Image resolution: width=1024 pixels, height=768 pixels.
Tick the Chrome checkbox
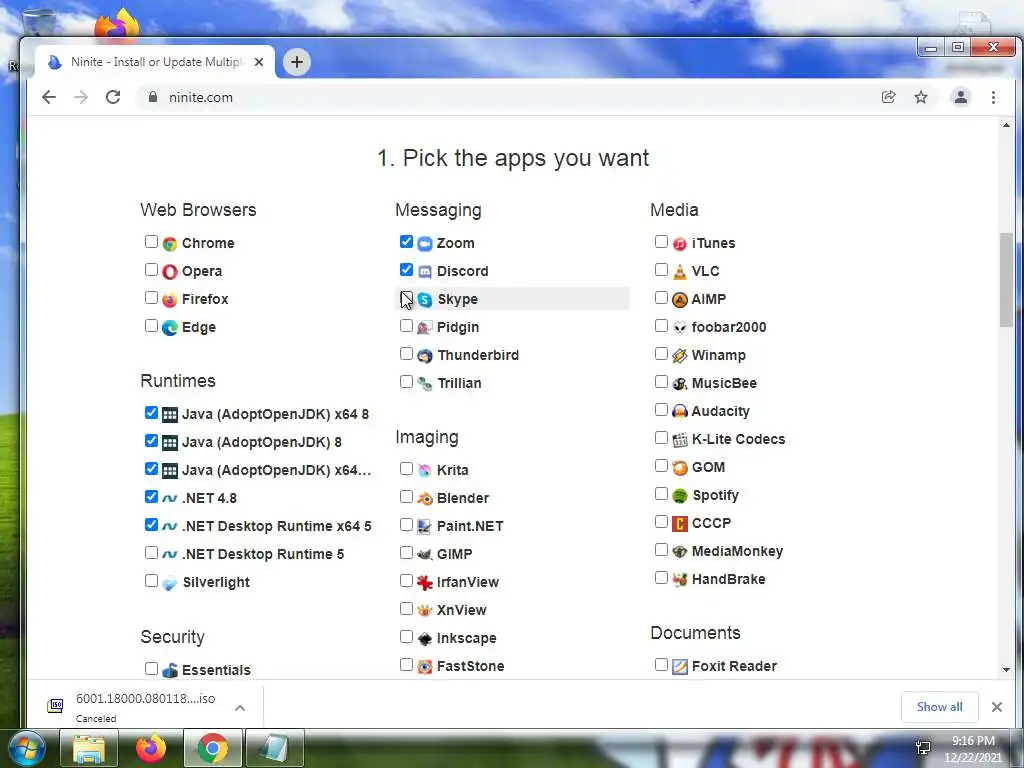[152, 242]
